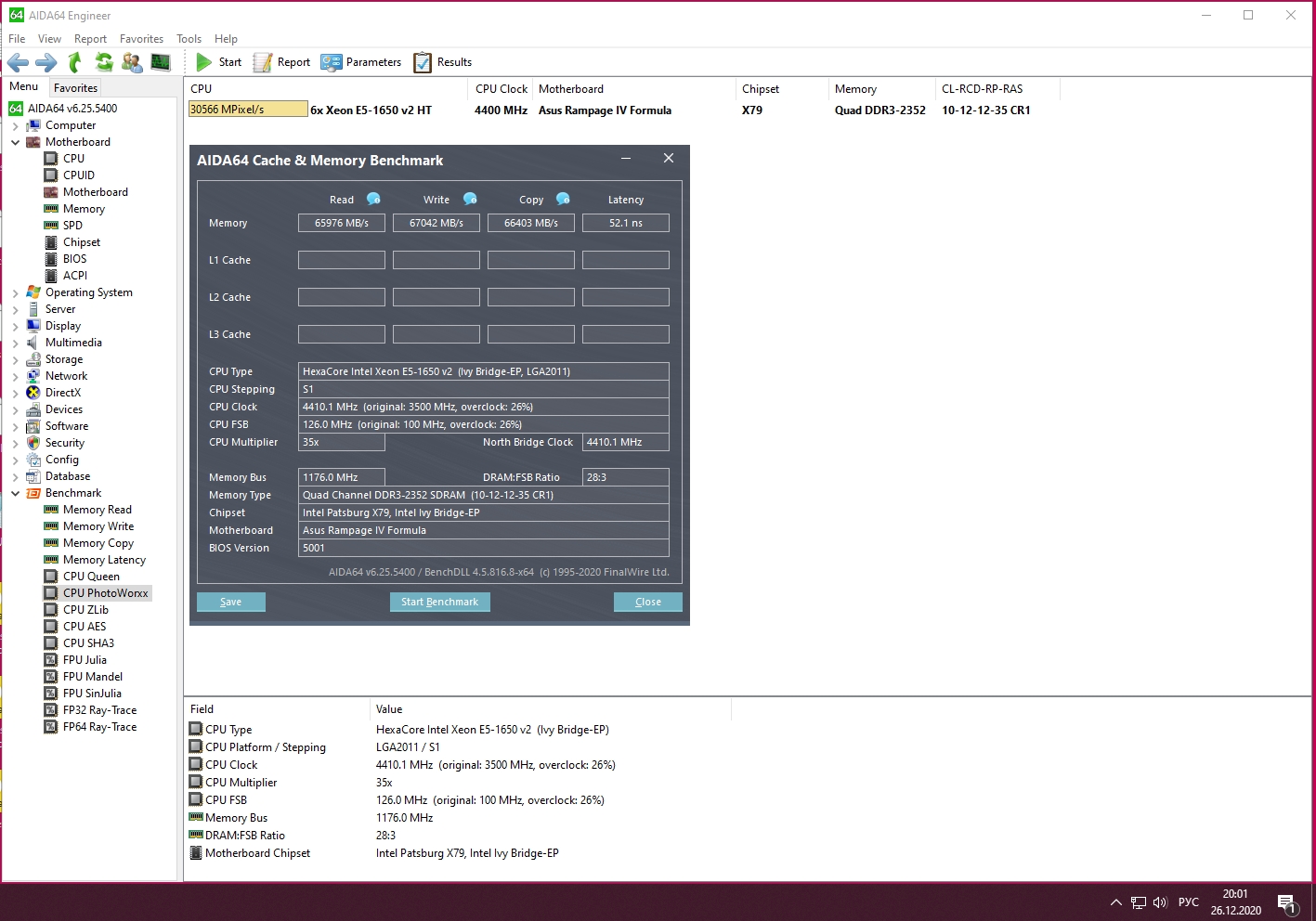Open the green graph monitor icon
1316x921 pixels.
click(161, 62)
